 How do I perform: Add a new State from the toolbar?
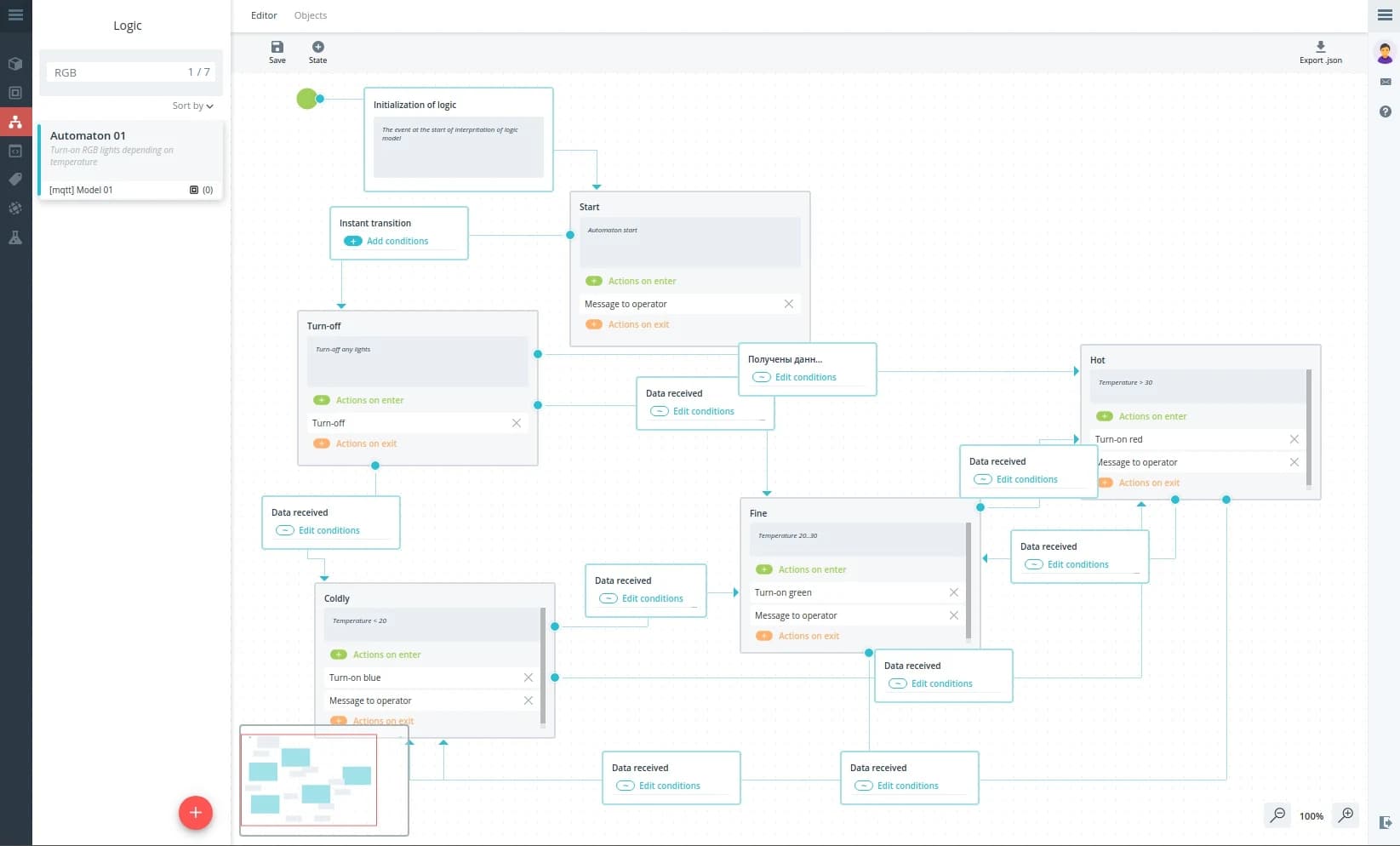click(x=317, y=48)
